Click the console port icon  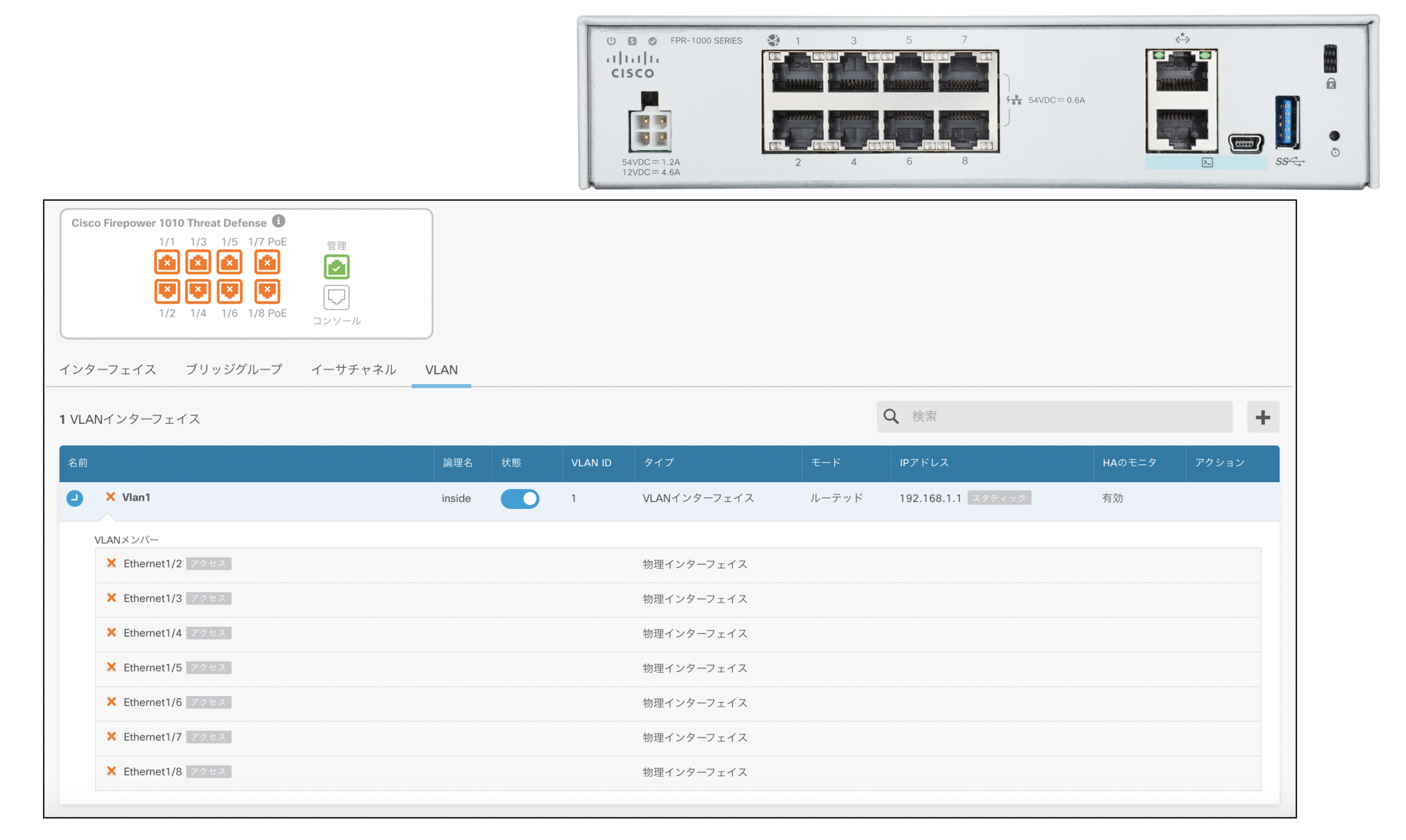point(337,297)
